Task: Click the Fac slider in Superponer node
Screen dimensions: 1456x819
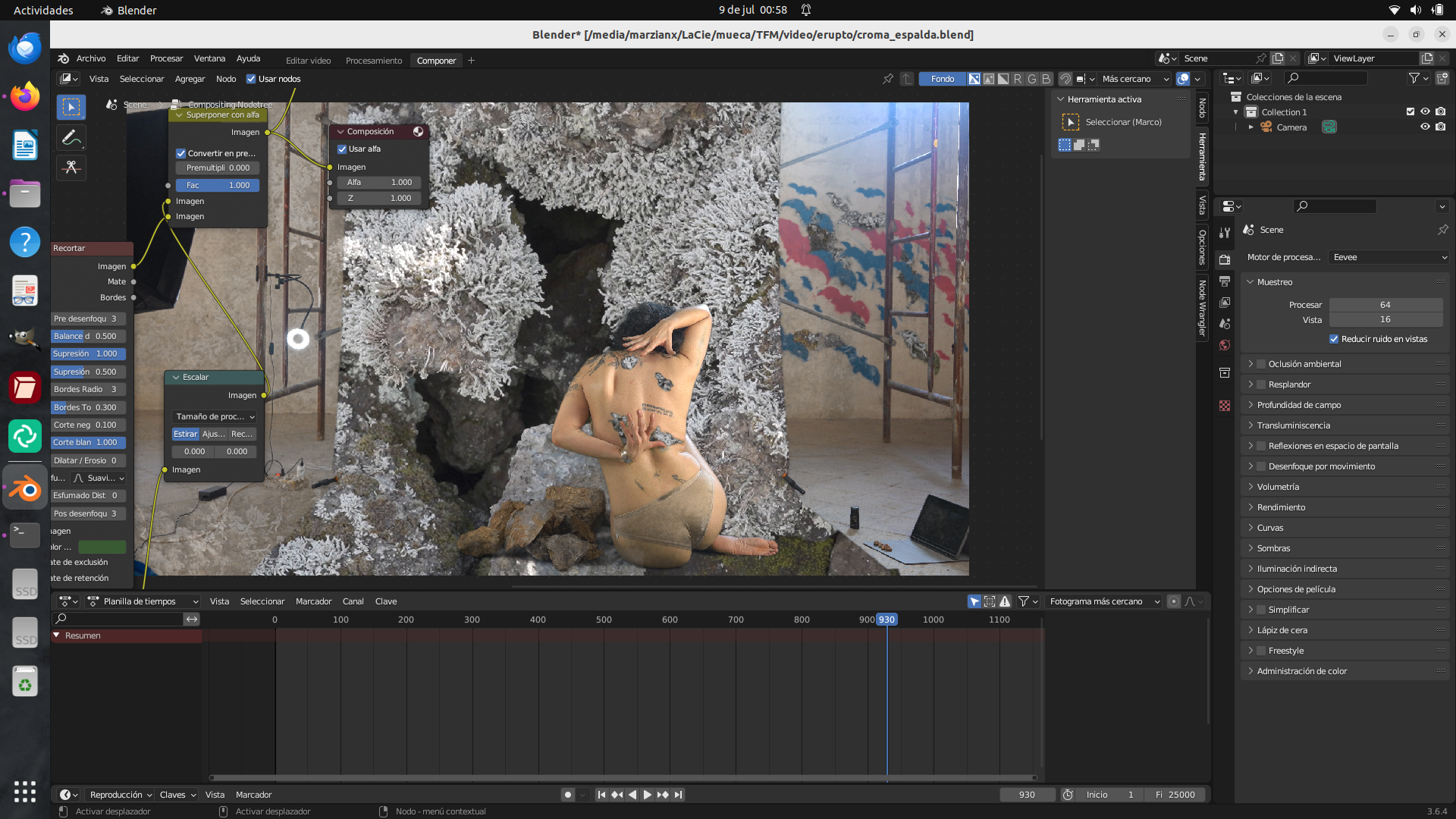Action: 218,185
